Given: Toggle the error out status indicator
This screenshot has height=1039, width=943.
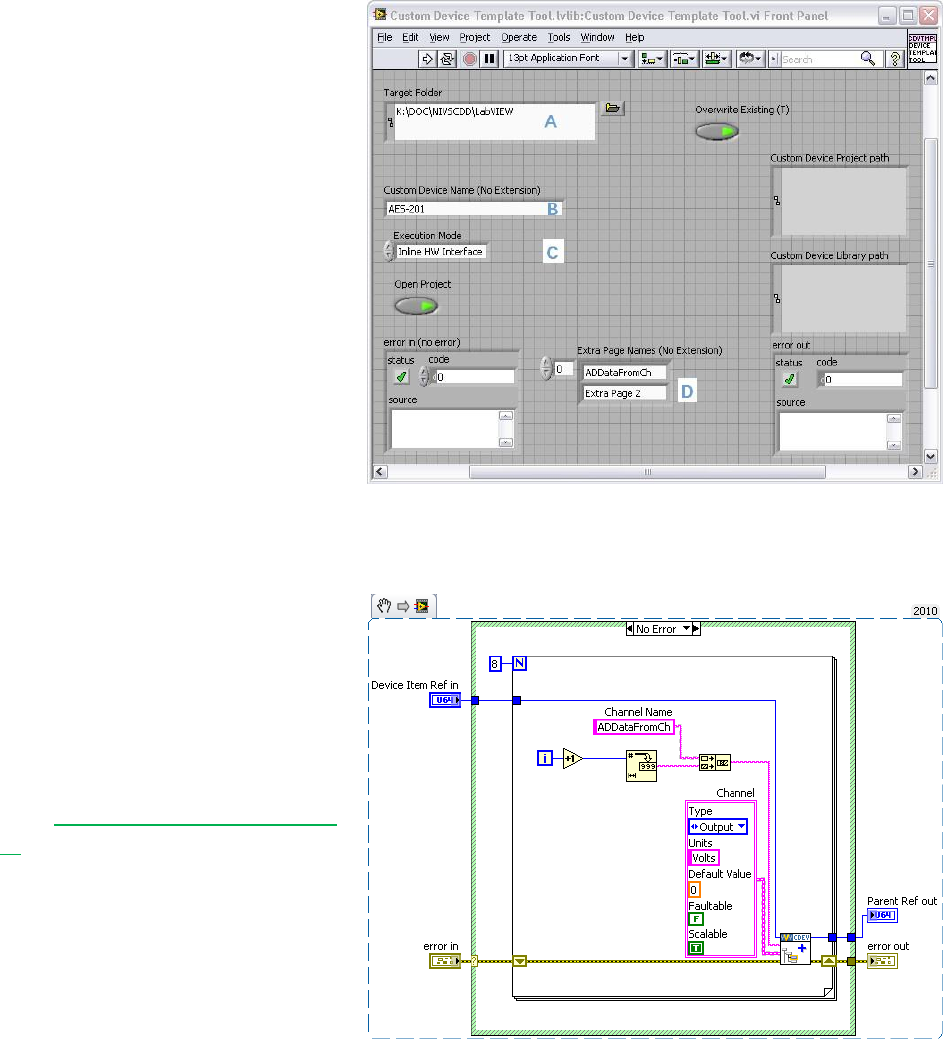Looking at the screenshot, I should click(789, 379).
